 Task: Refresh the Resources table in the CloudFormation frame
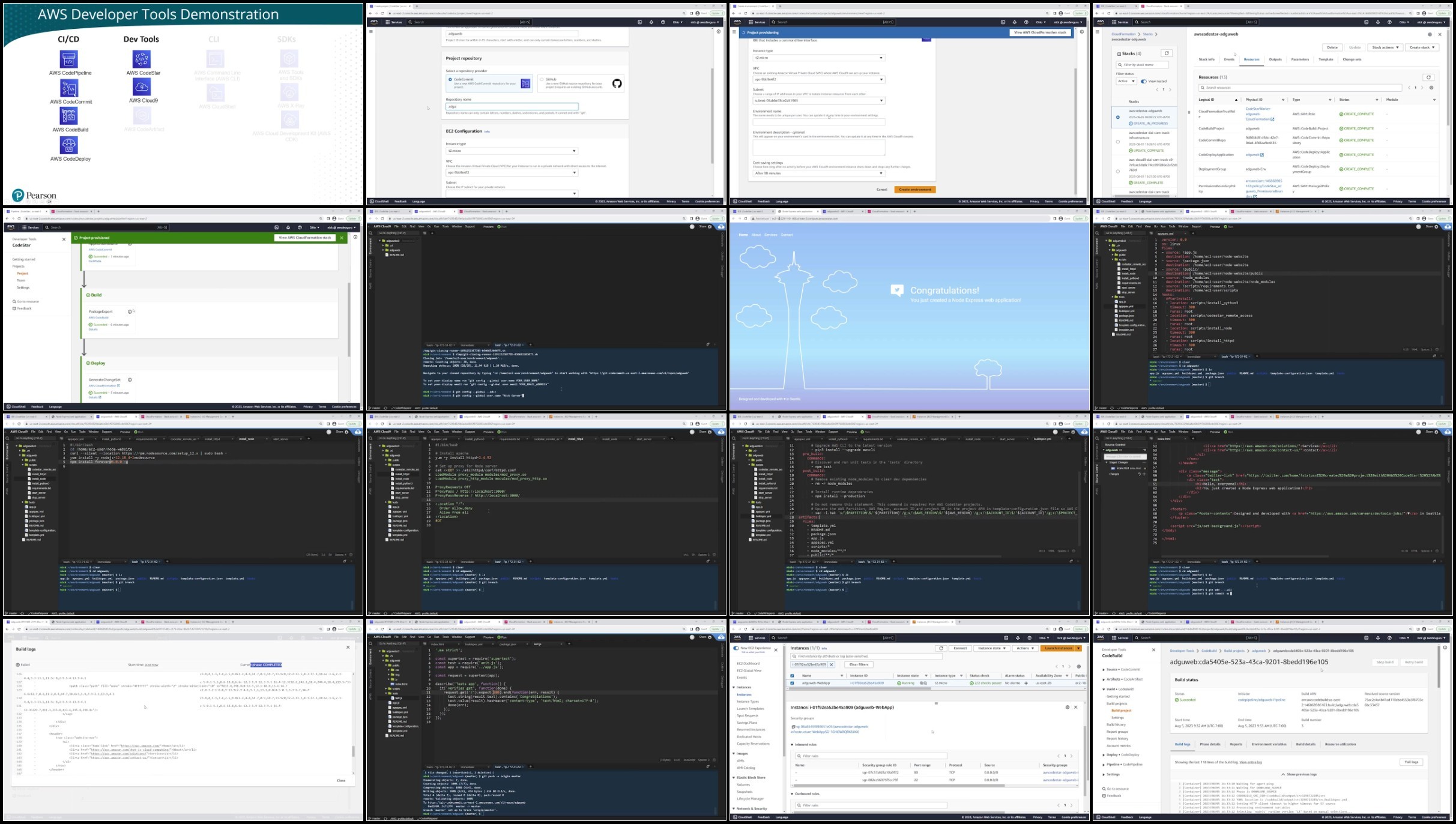pyautogui.click(x=1428, y=77)
